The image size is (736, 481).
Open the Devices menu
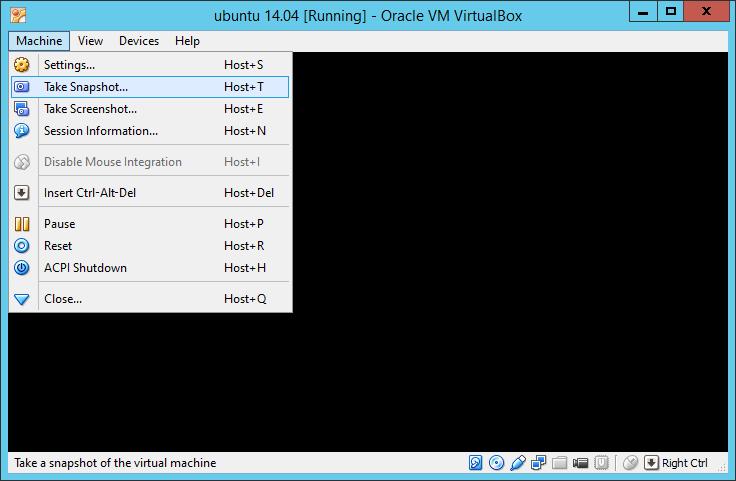tap(139, 41)
